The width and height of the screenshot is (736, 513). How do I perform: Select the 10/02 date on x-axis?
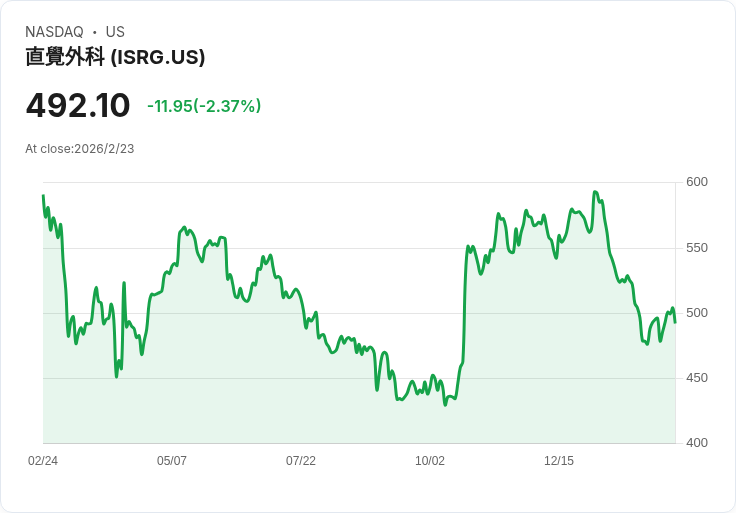(x=430, y=461)
